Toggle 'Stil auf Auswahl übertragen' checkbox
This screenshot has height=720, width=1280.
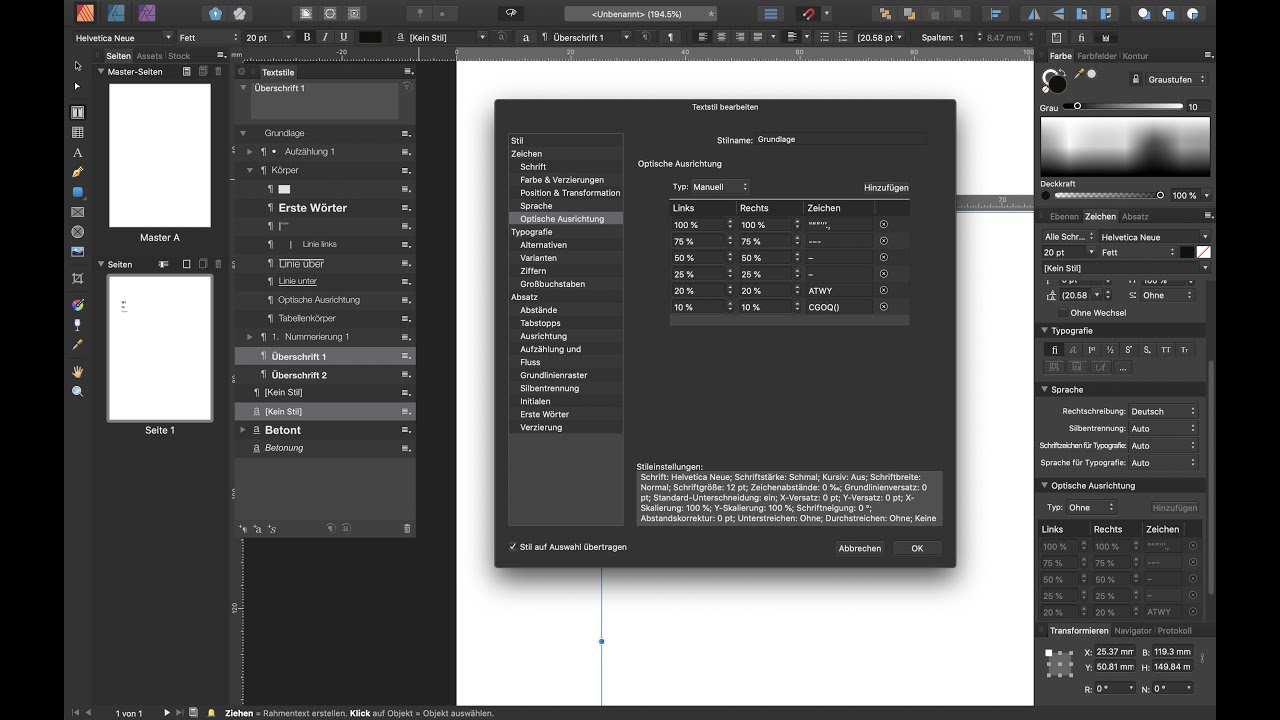click(x=513, y=547)
